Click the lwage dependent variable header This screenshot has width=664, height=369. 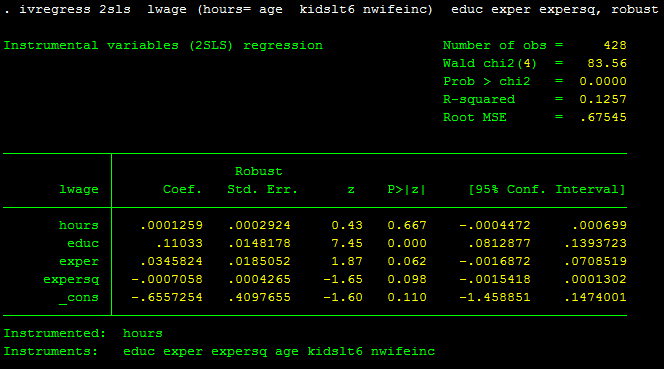(79, 189)
